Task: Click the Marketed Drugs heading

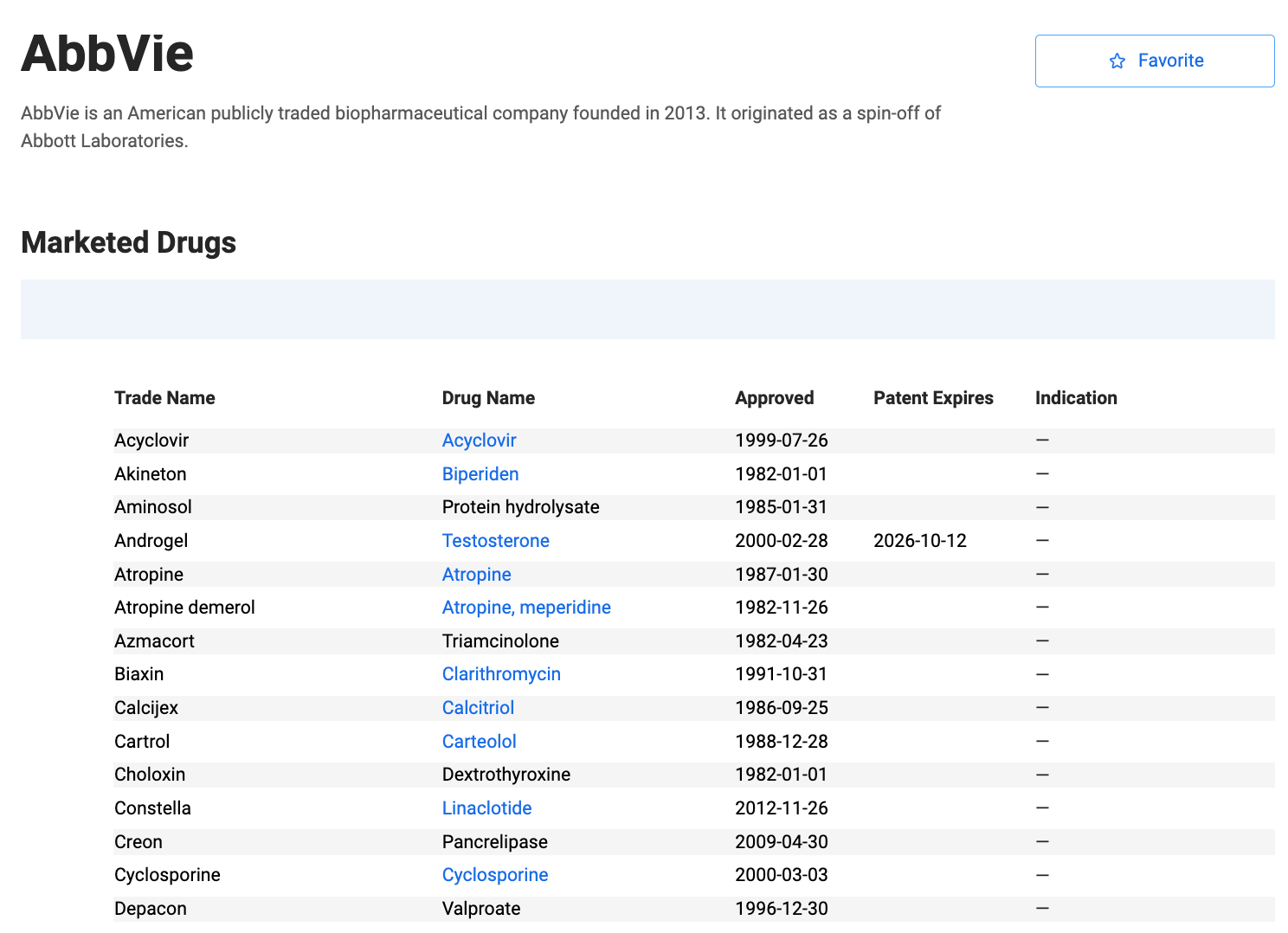Action: coord(128,242)
